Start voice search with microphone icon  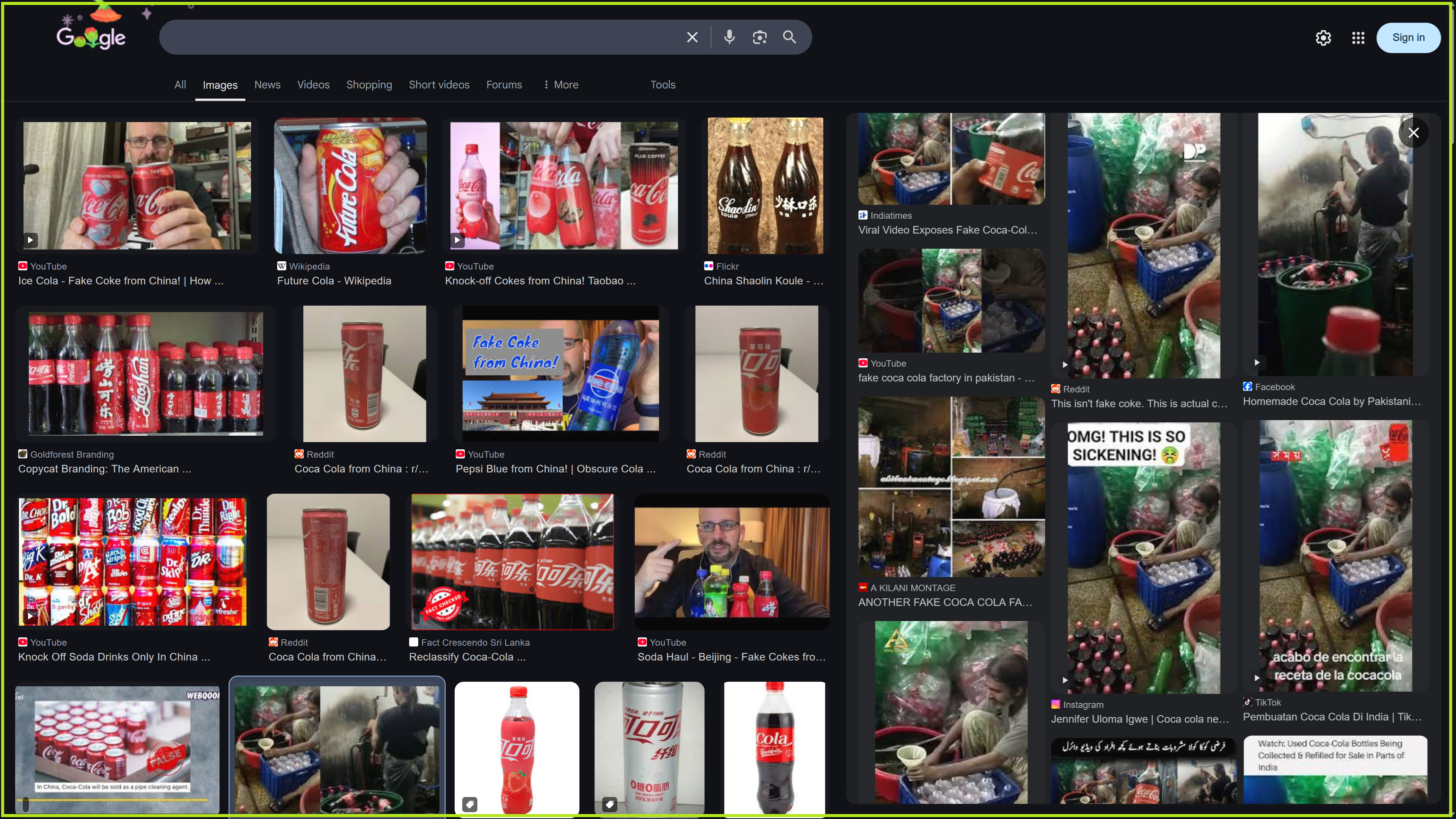[729, 37]
